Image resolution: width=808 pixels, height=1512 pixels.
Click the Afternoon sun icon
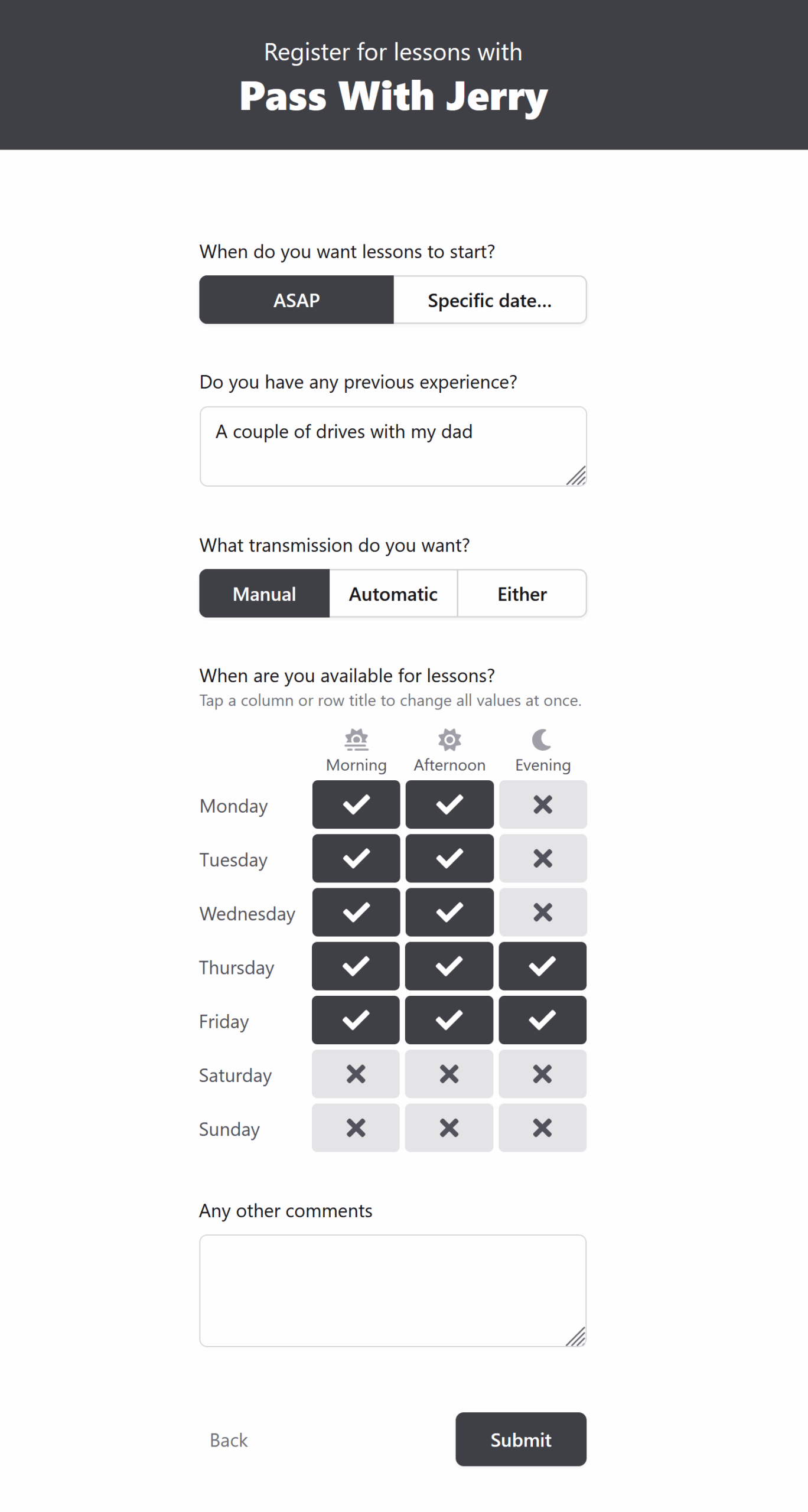coord(449,739)
